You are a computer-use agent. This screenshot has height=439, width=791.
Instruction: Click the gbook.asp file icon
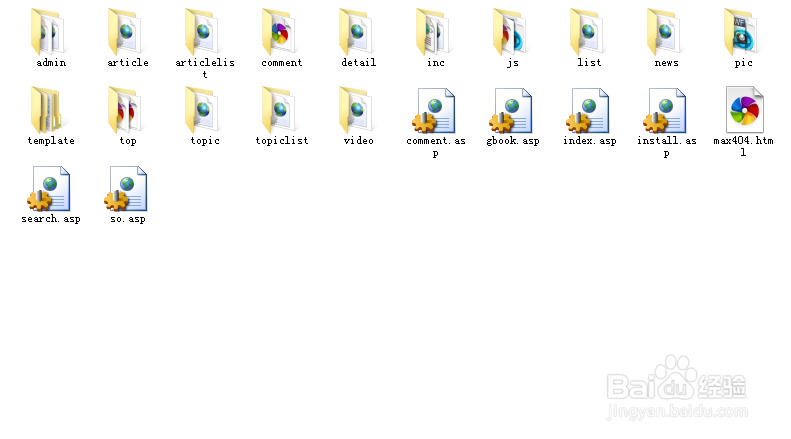pyautogui.click(x=511, y=111)
